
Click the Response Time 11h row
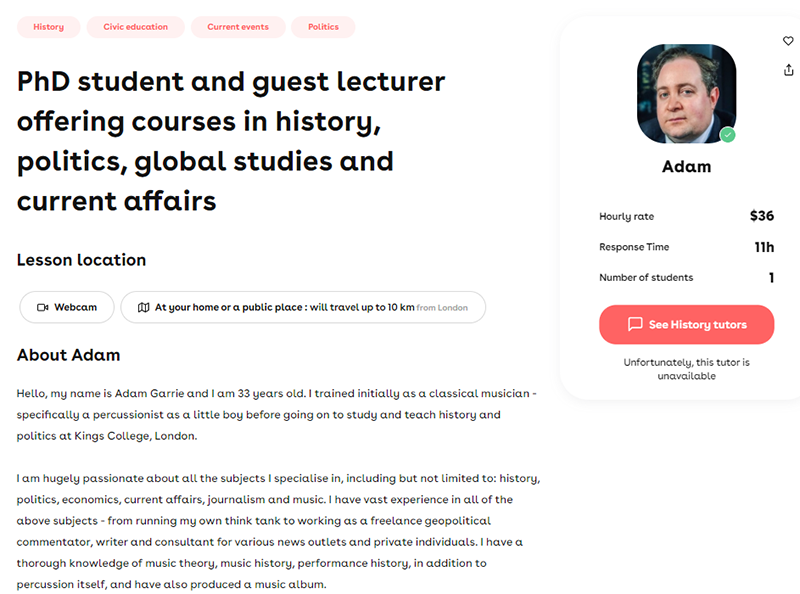686,247
